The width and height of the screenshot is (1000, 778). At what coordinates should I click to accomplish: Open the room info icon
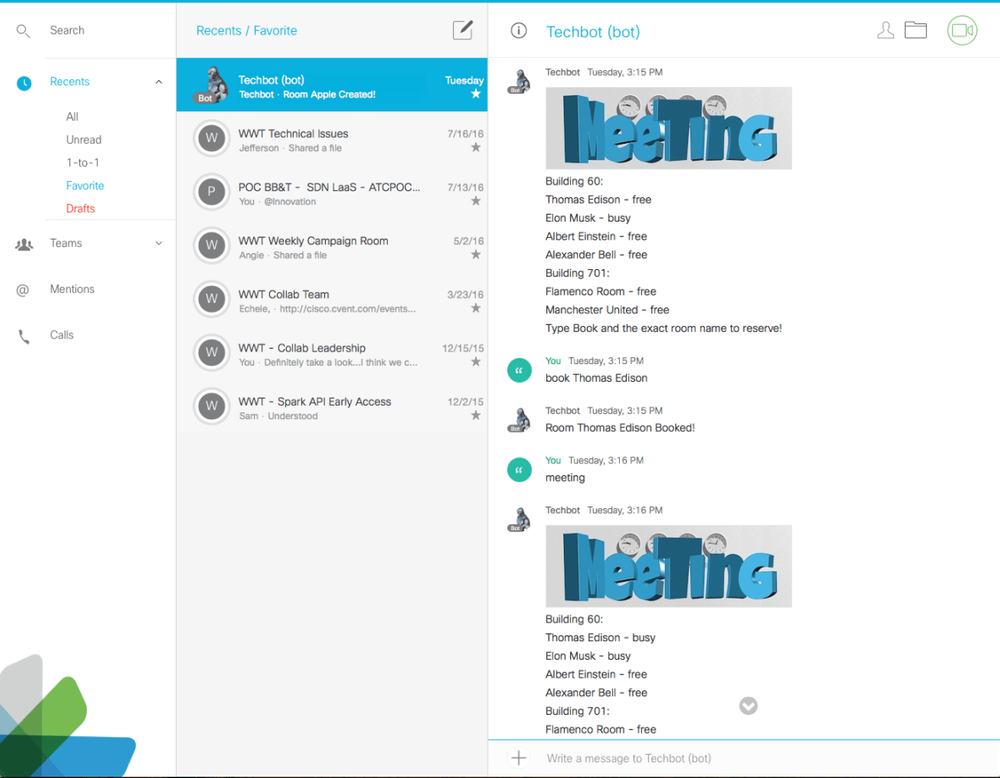pos(518,31)
